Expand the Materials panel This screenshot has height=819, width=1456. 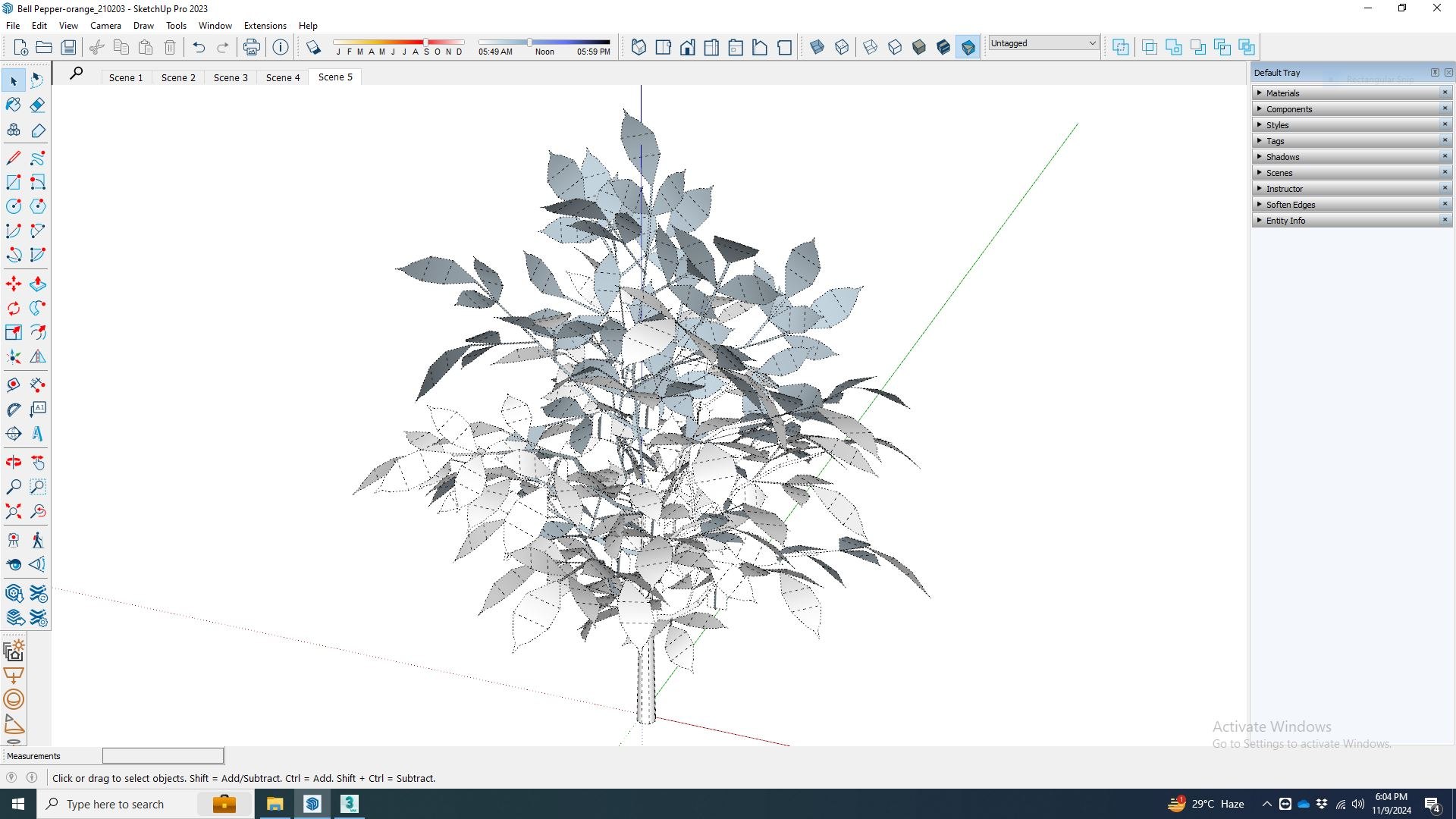tap(1282, 93)
